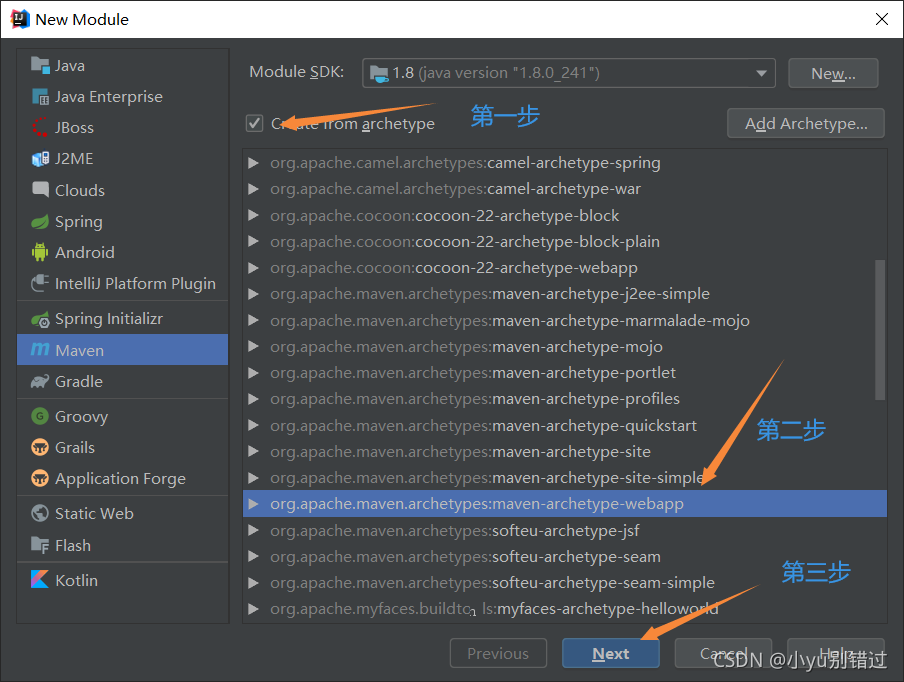The height and width of the screenshot is (682, 904).
Task: Click the Grails orange icon
Action: point(40,447)
